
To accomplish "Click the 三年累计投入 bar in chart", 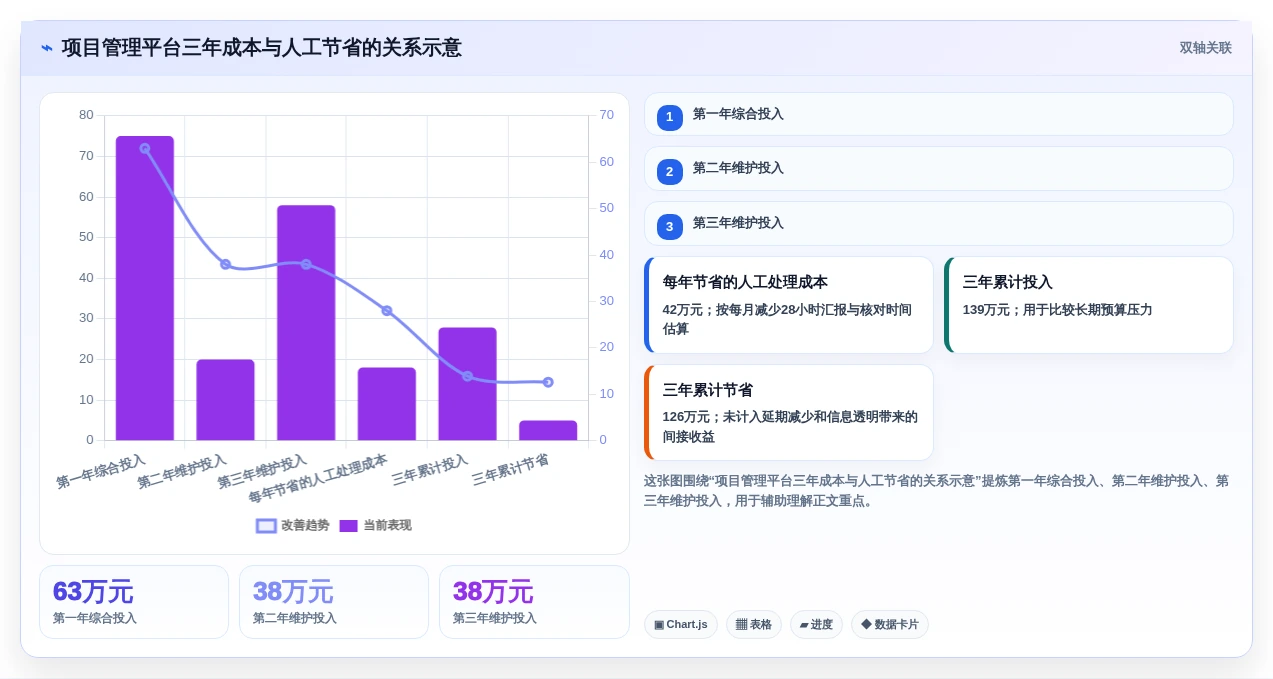I will pos(467,384).
